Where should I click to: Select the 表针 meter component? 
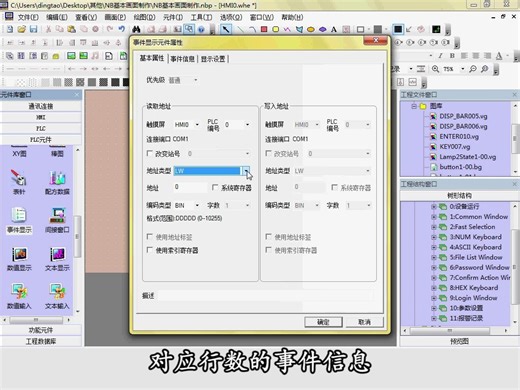click(19, 182)
